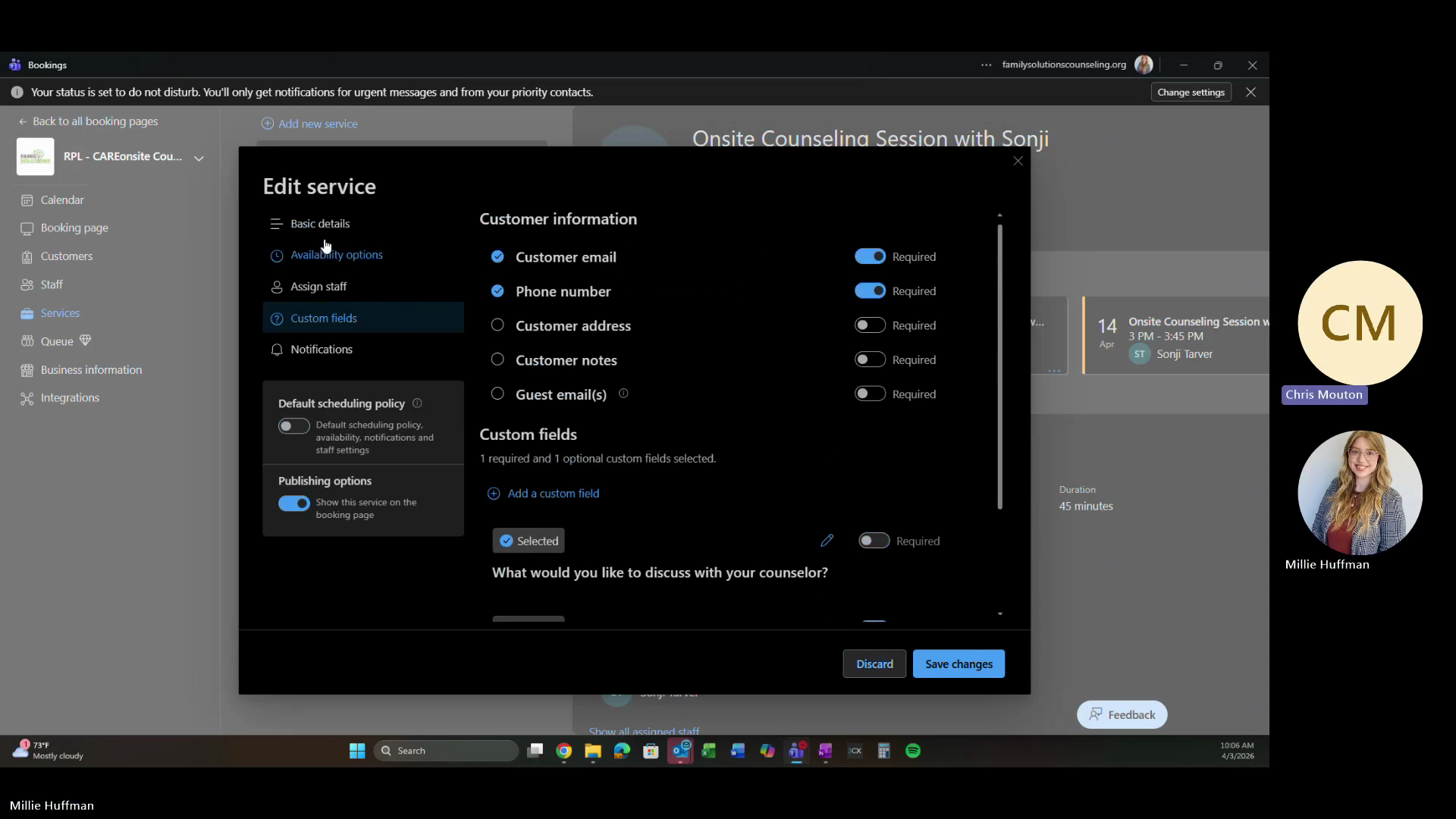
Task: Toggle Show this service on booking page
Action: pyautogui.click(x=294, y=504)
